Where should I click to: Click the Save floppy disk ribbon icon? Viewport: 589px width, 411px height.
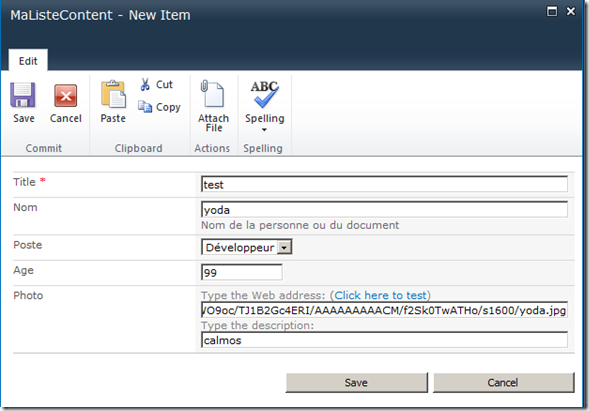click(23, 95)
